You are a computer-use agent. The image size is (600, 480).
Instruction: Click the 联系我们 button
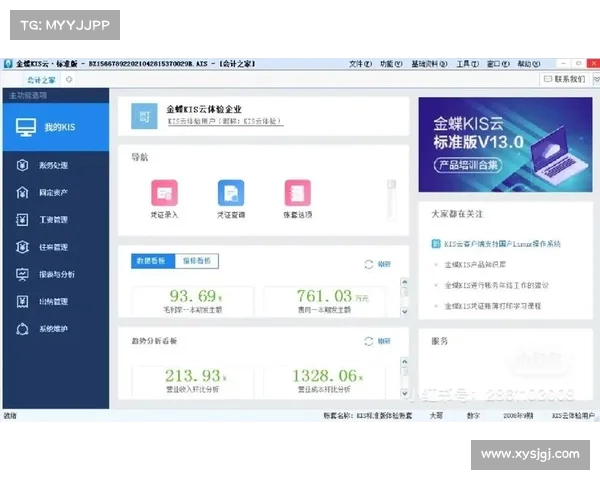(565, 79)
